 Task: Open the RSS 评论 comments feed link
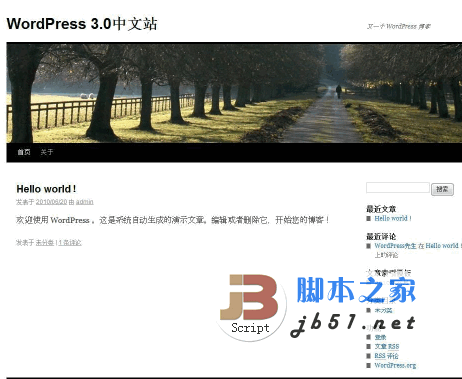[386, 356]
